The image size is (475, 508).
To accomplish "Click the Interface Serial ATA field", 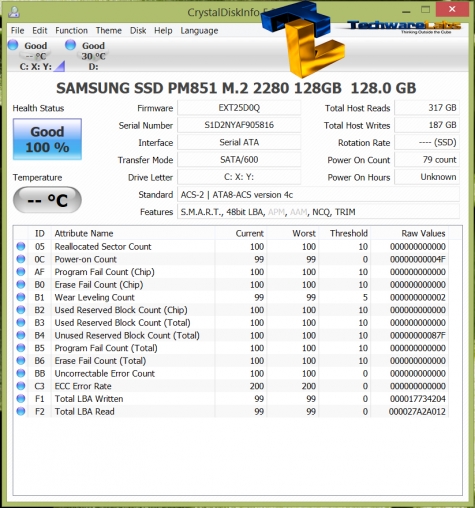I will pos(239,142).
